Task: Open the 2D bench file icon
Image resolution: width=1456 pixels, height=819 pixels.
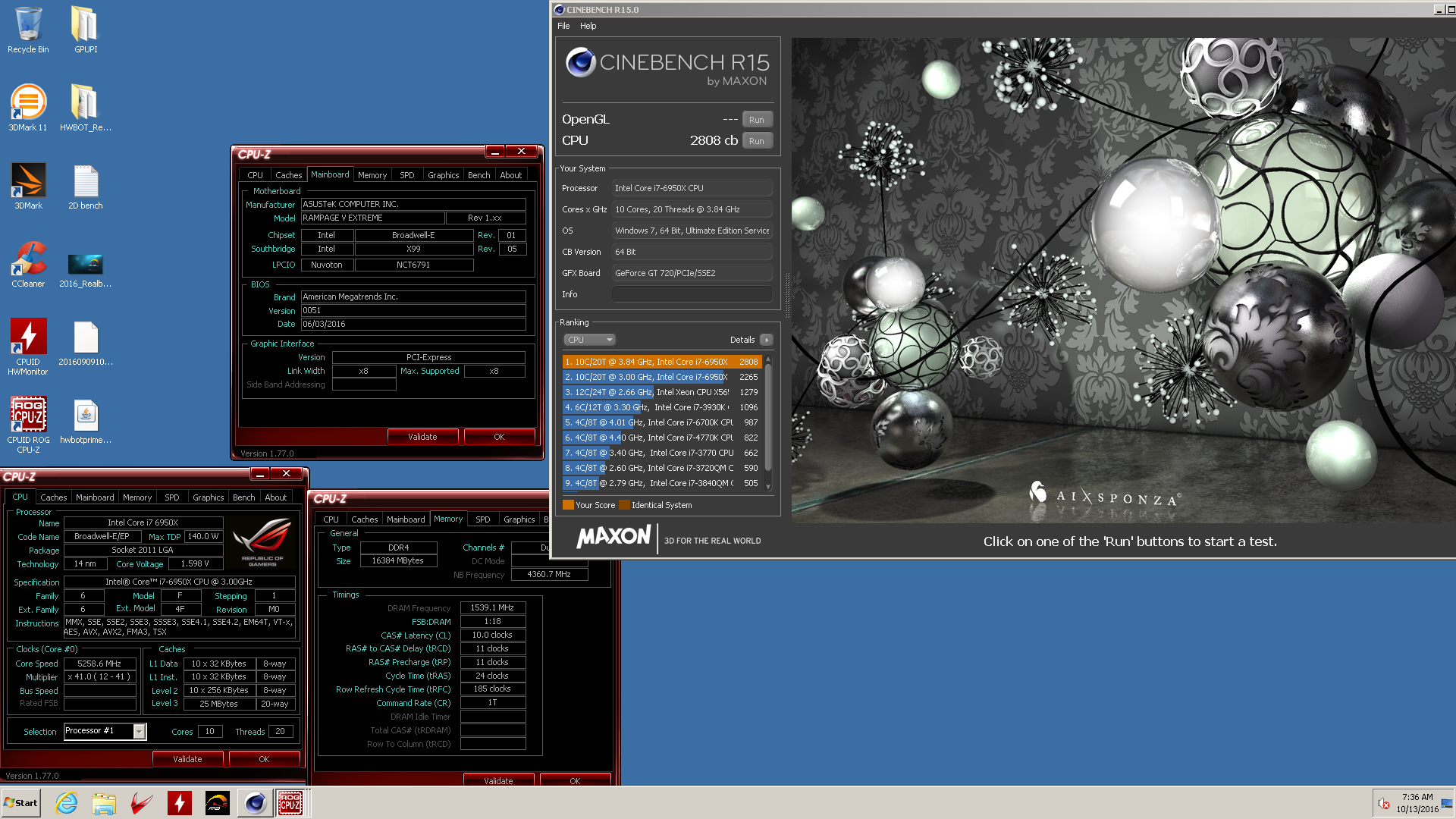Action: [x=85, y=187]
